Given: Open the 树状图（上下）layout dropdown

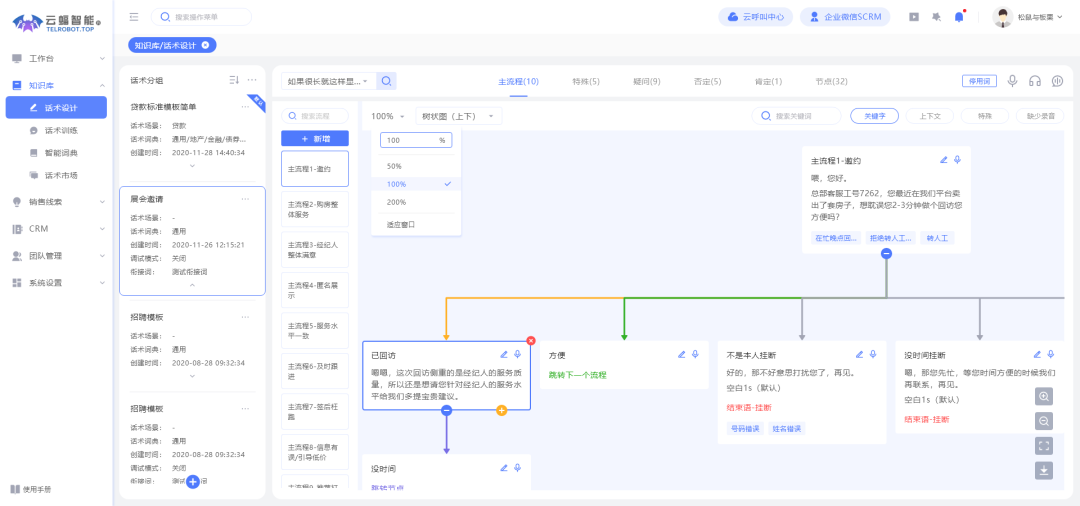Looking at the screenshot, I should [x=459, y=116].
